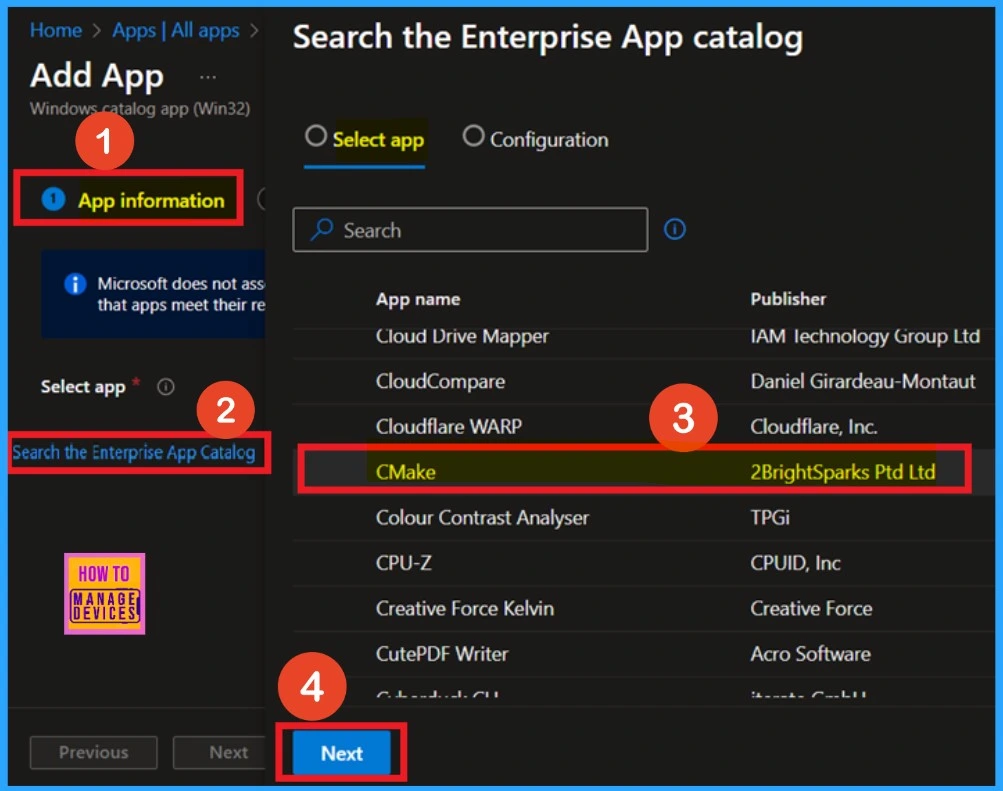Click the magnifier icon in the search field

coord(322,229)
